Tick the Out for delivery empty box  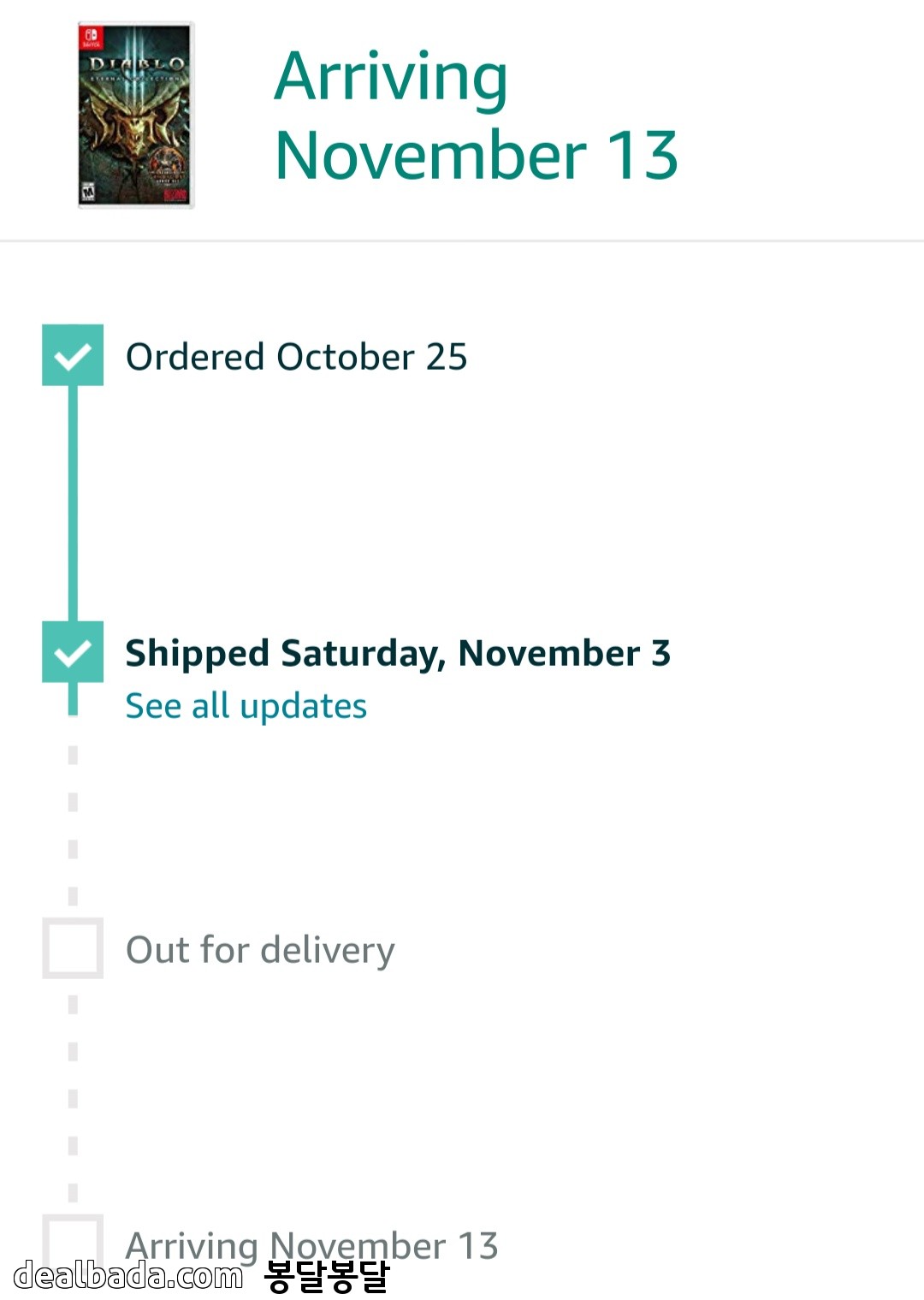[x=73, y=948]
